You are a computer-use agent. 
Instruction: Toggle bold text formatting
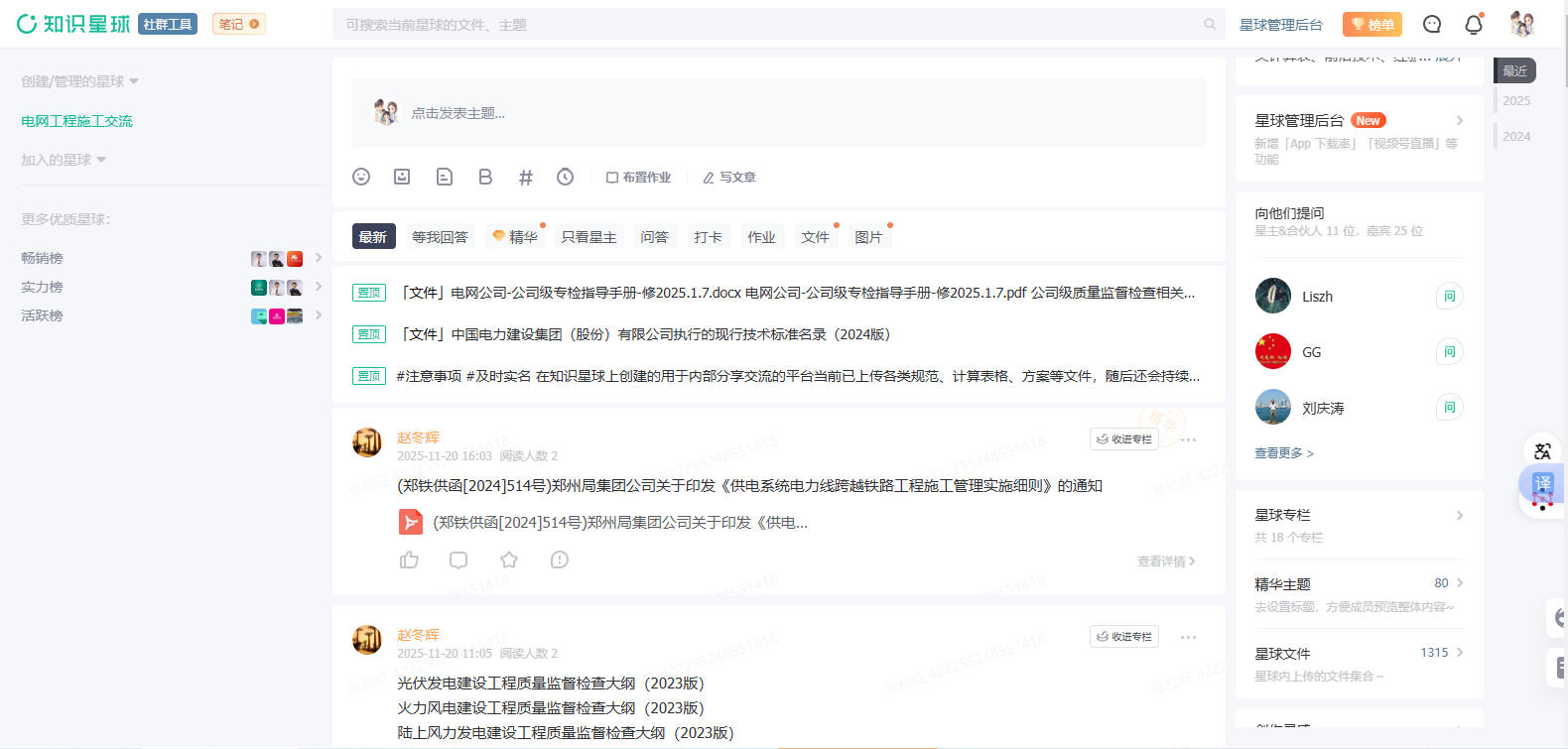pos(485,177)
